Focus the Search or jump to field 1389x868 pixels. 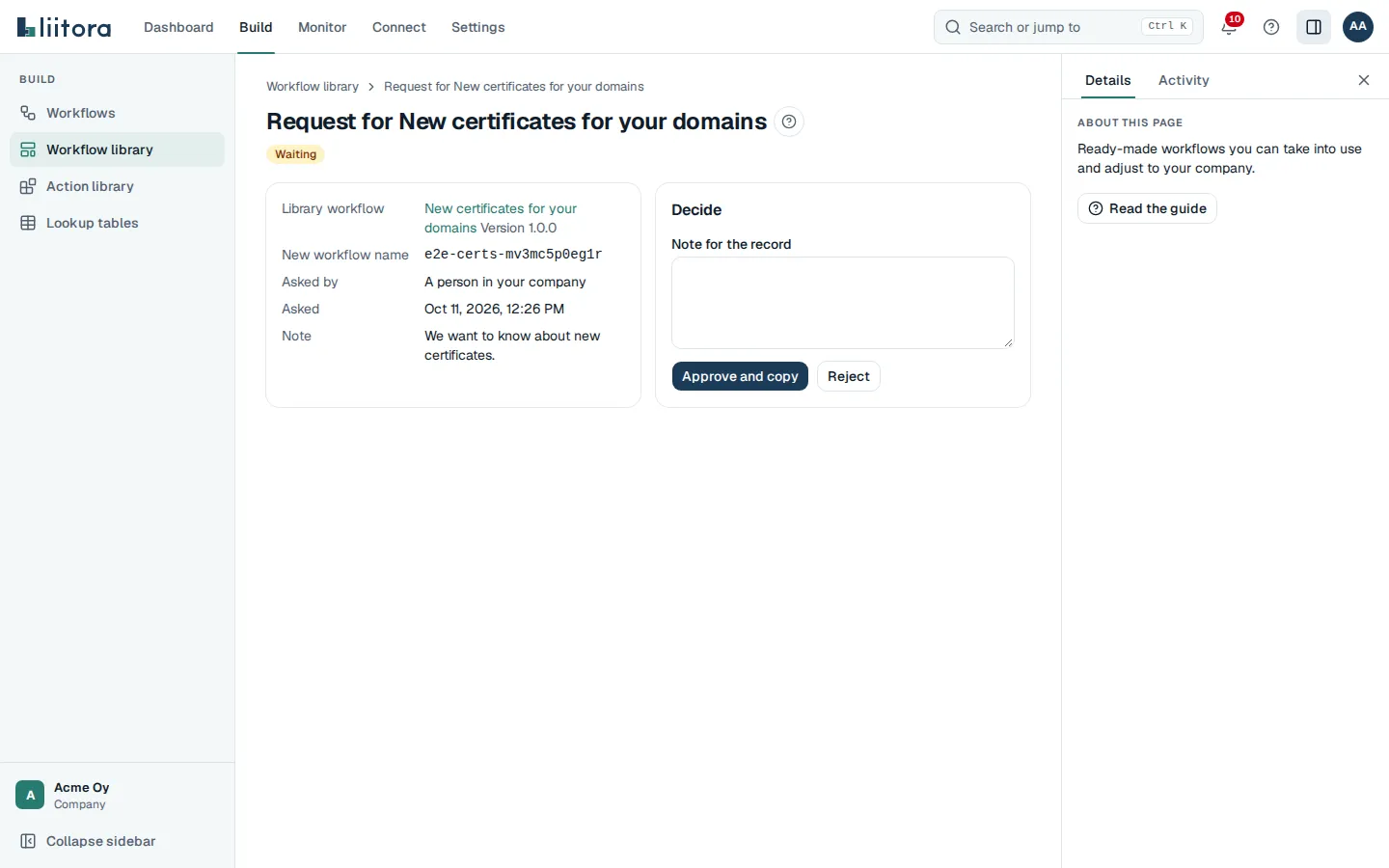point(1068,27)
